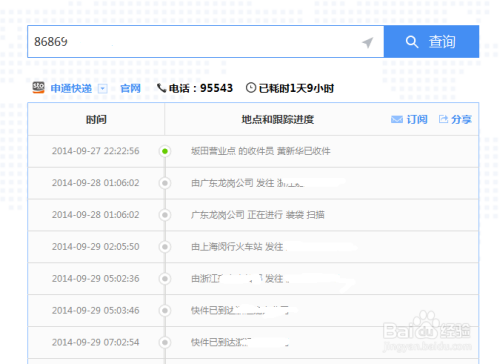The image size is (500, 364).
Task: Select the phone number 95543
Action: tap(216, 88)
